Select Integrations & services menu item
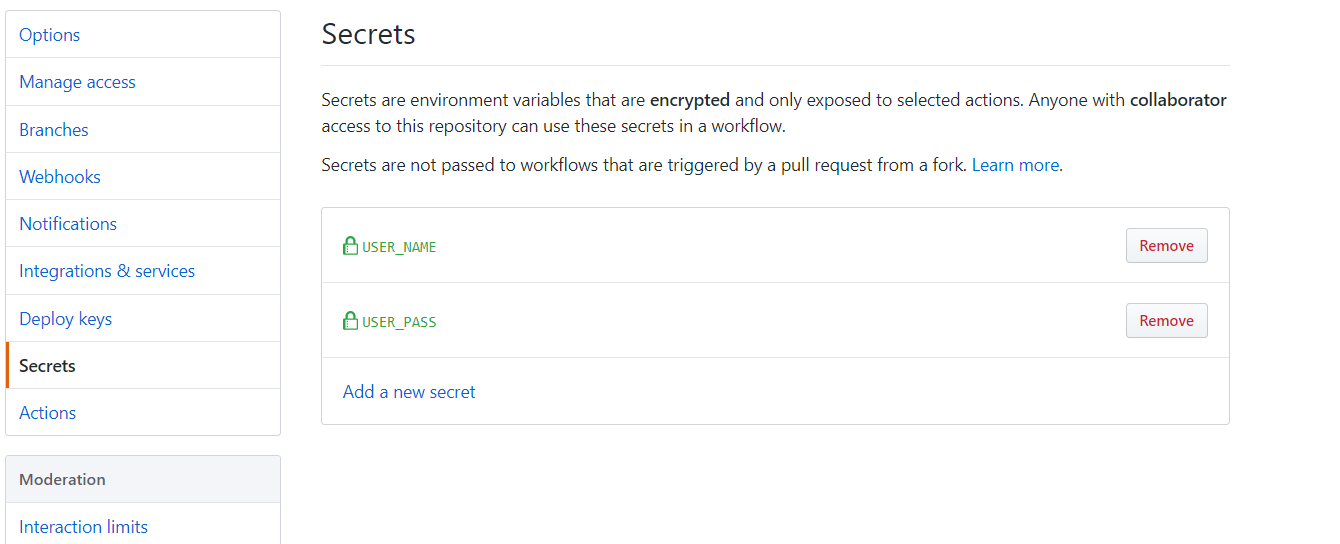Viewport: 1340px width, 544px height. tap(107, 271)
